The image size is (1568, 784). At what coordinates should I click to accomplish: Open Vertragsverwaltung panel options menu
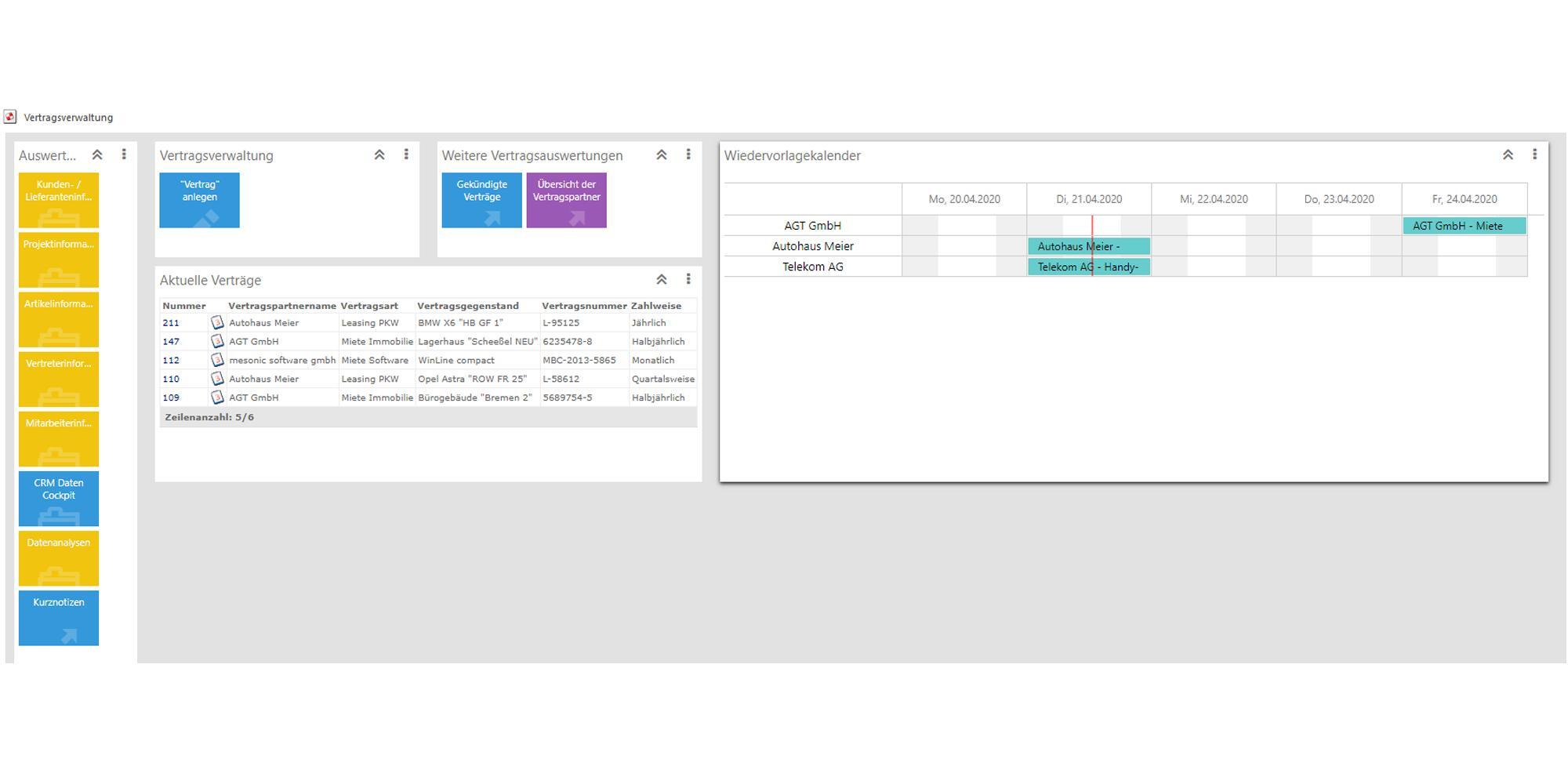(x=406, y=155)
